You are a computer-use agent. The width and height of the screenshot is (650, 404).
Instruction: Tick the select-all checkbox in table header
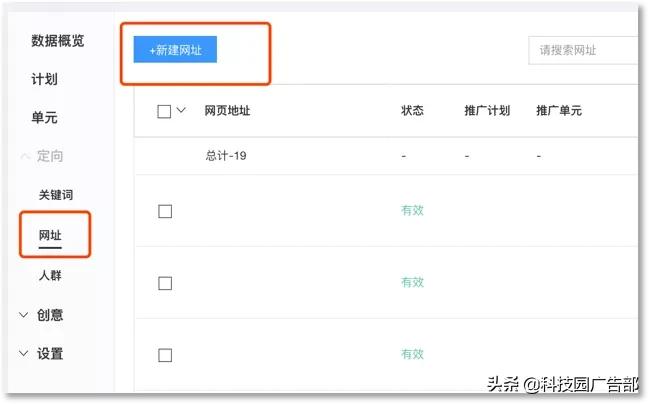point(164,111)
